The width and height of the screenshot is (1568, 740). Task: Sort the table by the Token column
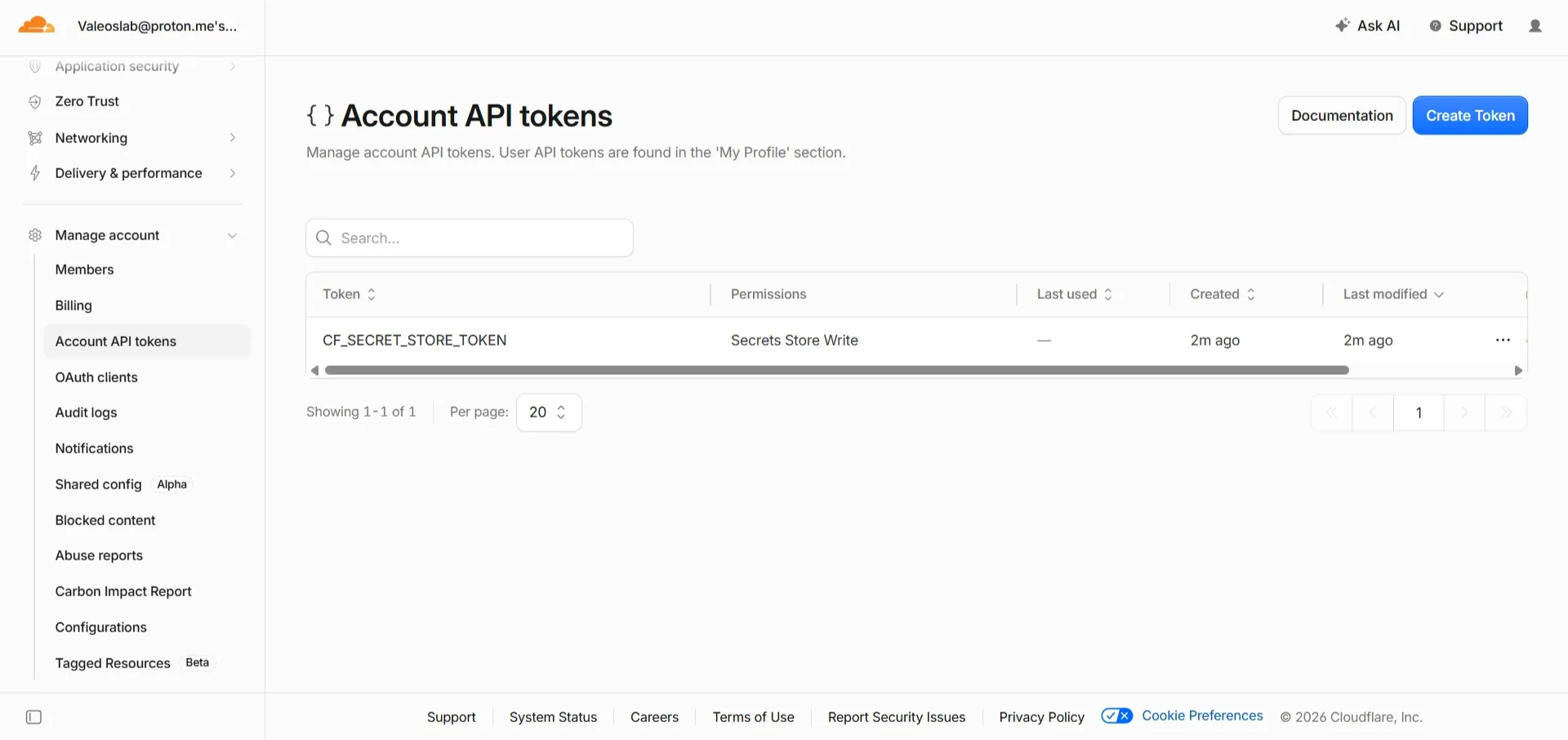(349, 294)
